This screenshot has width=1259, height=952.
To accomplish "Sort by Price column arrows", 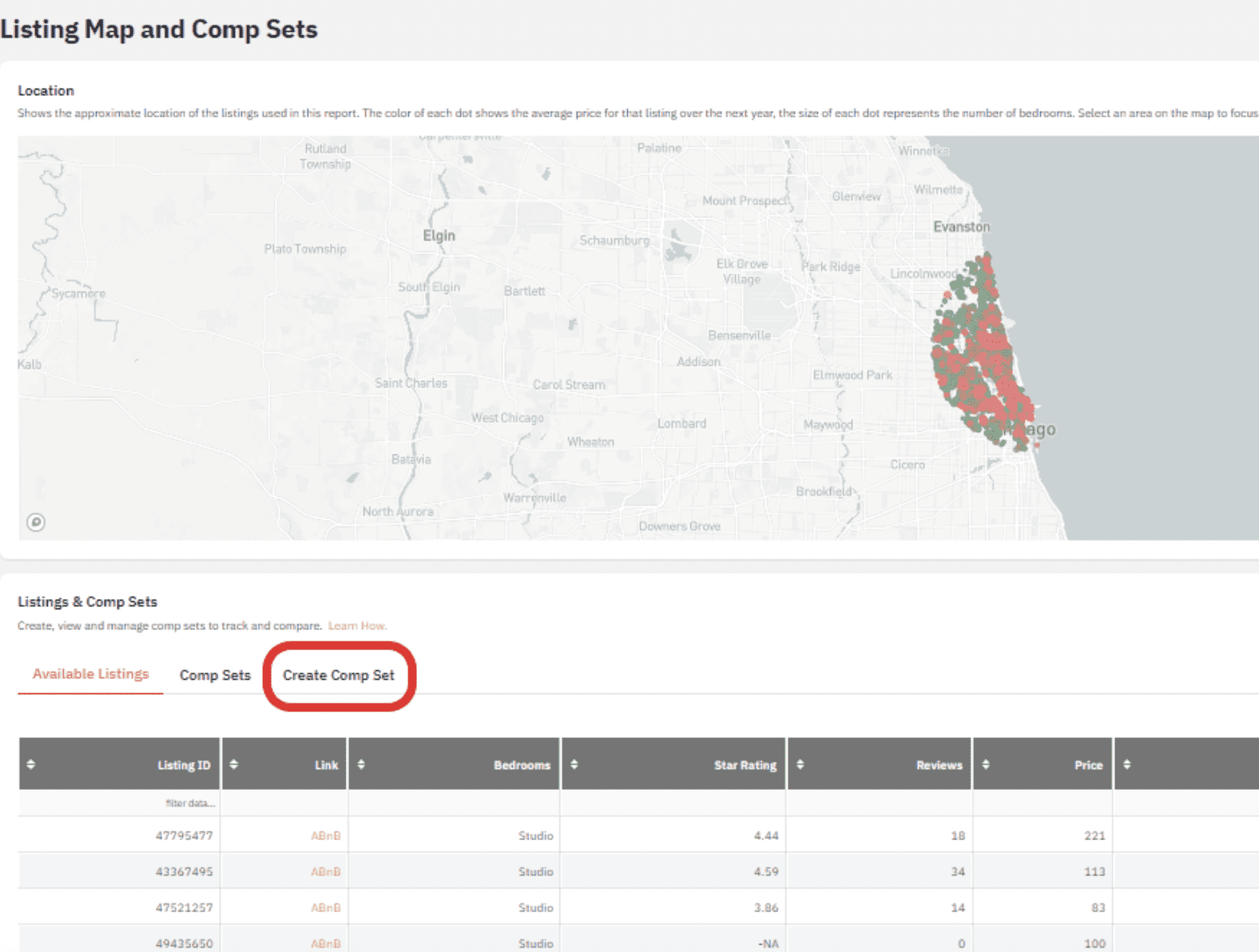I will 986,764.
